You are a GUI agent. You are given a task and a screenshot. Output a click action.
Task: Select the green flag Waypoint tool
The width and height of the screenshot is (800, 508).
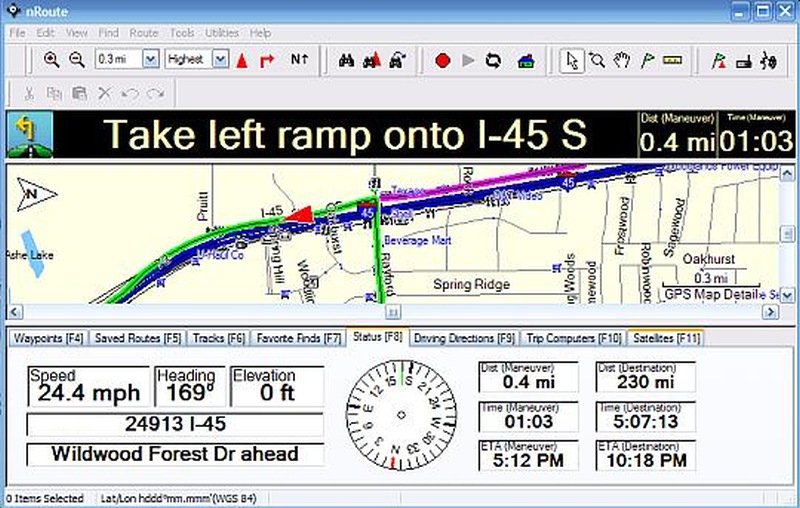(647, 60)
